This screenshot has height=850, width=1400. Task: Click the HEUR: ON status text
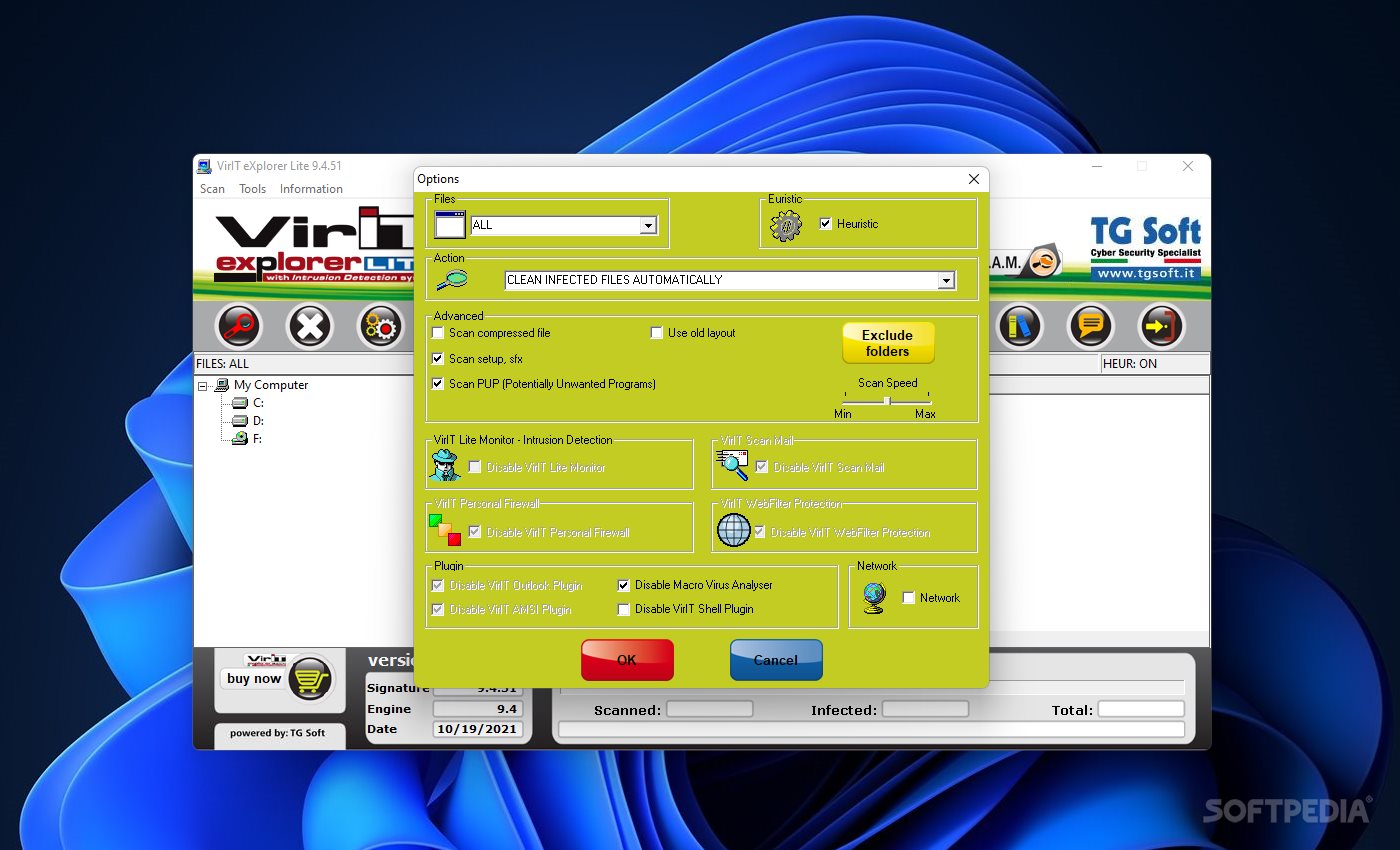tap(1130, 364)
